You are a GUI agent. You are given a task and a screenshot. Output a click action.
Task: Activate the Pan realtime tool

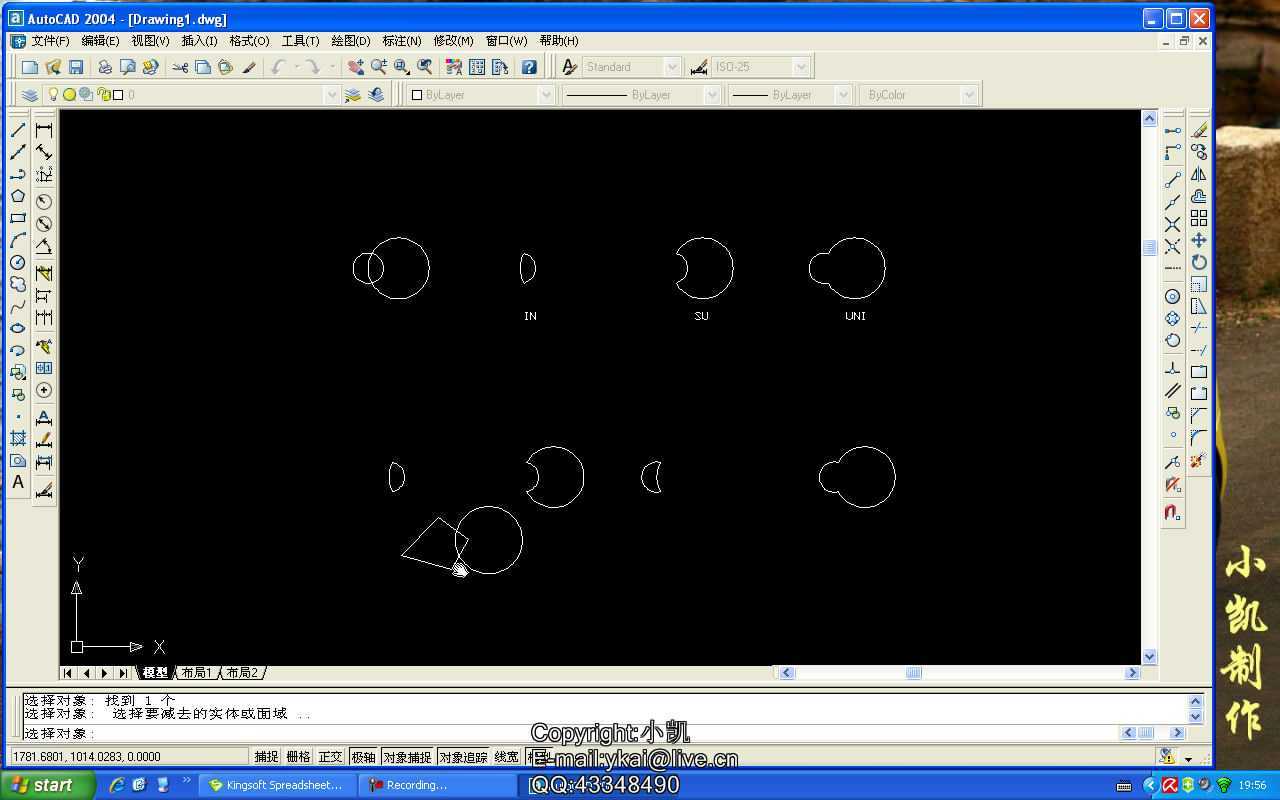(356, 67)
